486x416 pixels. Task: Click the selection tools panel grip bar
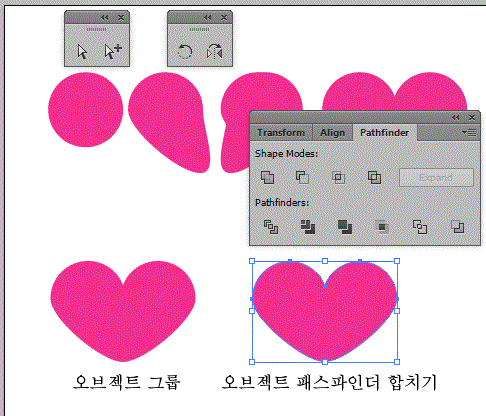pos(97,29)
